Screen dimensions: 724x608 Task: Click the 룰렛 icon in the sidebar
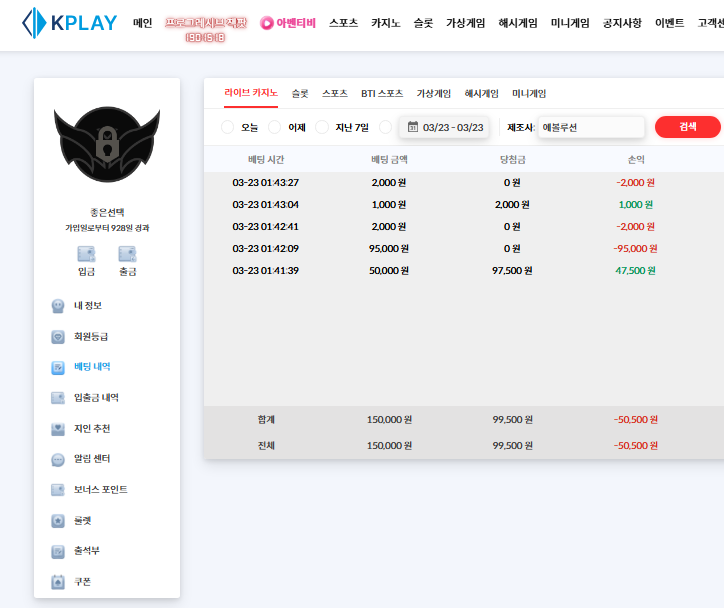pos(58,521)
